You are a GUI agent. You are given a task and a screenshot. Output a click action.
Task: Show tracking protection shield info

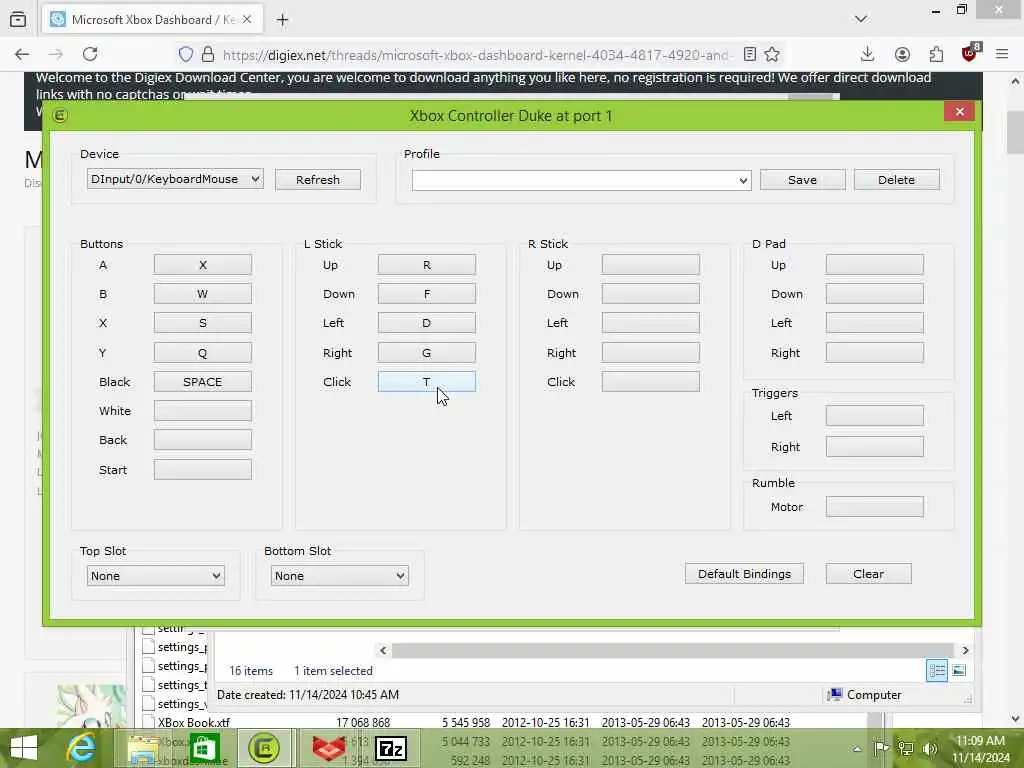click(x=185, y=54)
